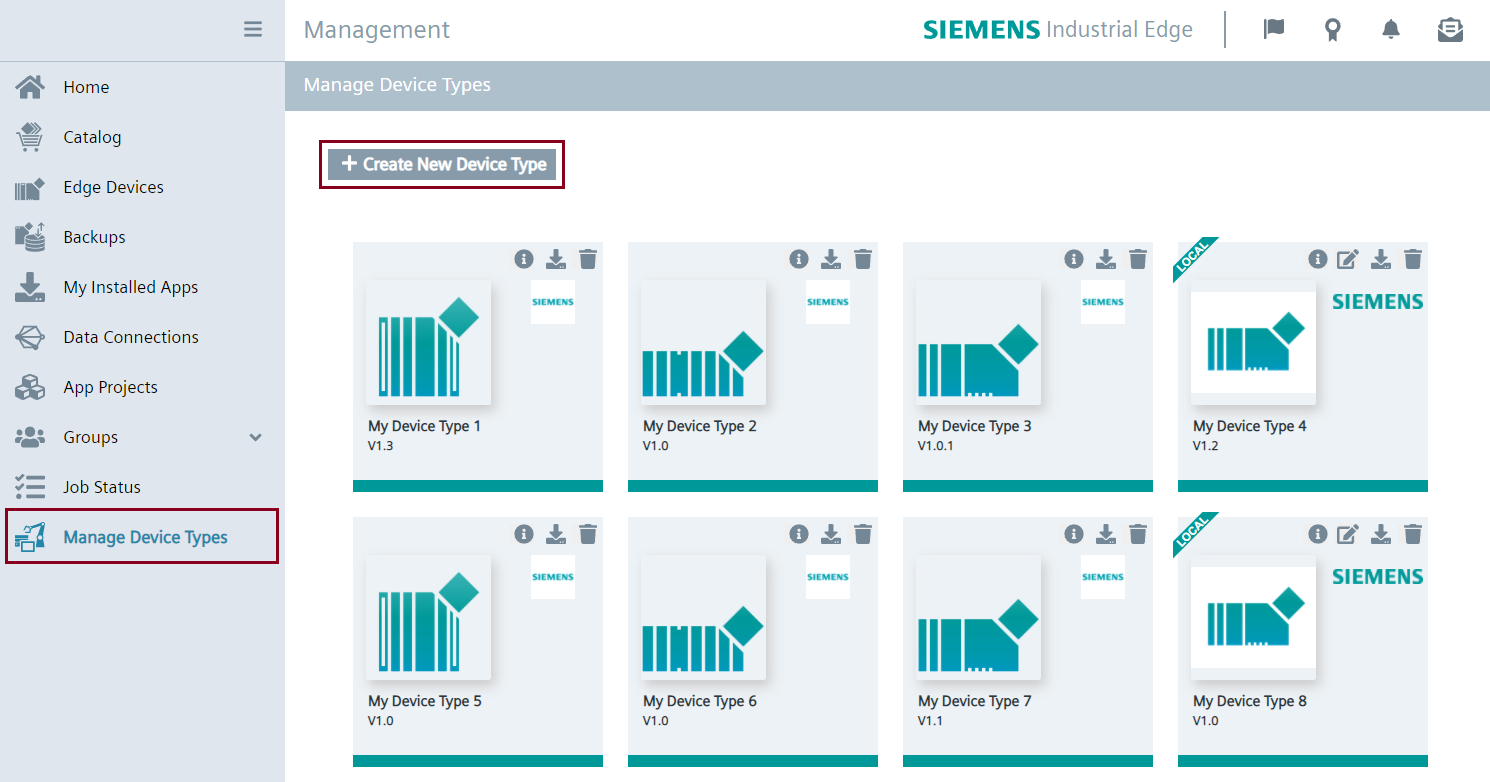Select My Device Type 7 thumbnail image
The image size is (1490, 782).
coord(979,617)
